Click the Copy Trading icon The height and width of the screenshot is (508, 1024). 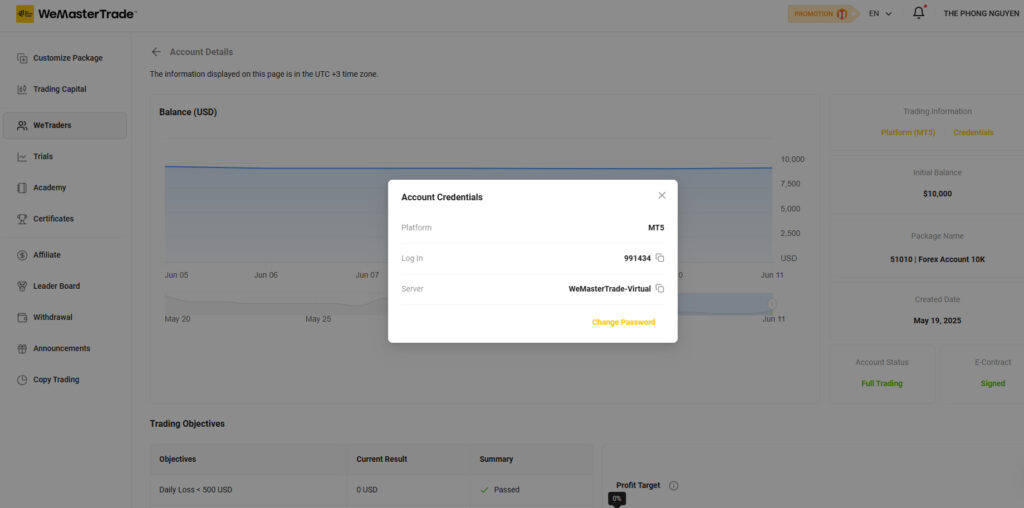coord(22,380)
